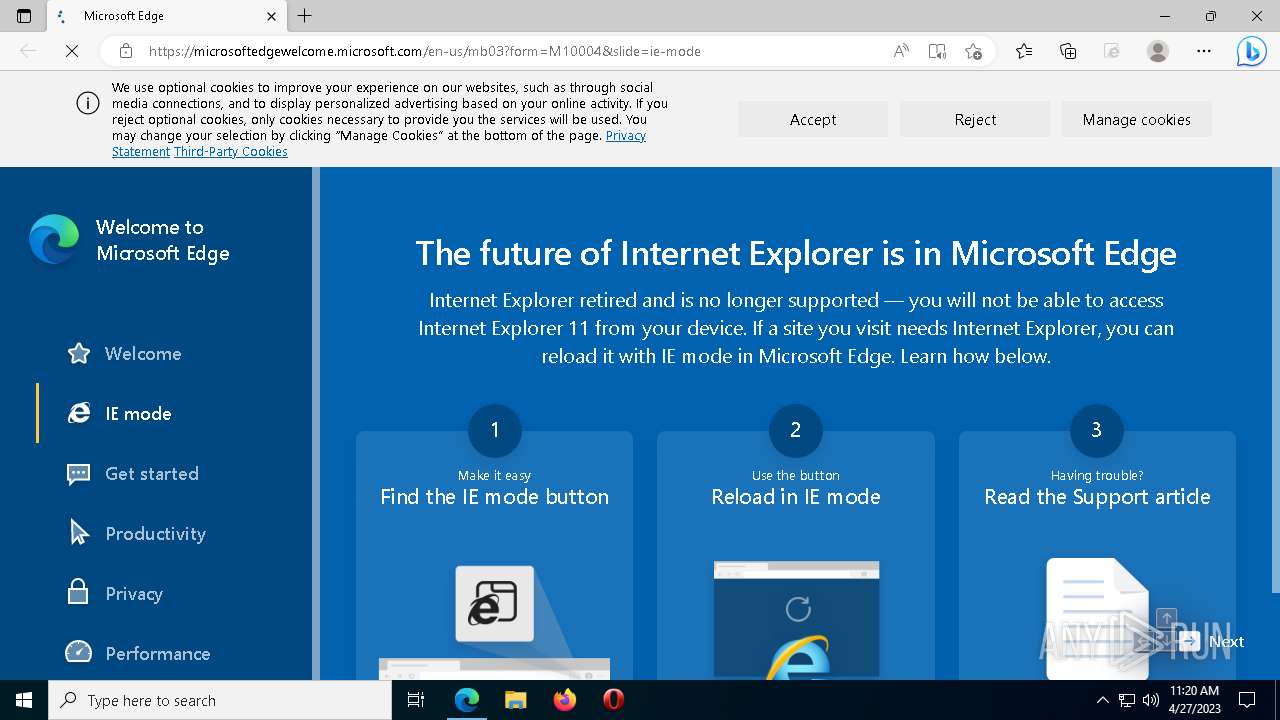Click step 1 number circle
This screenshot has height=720, width=1280.
click(x=494, y=430)
